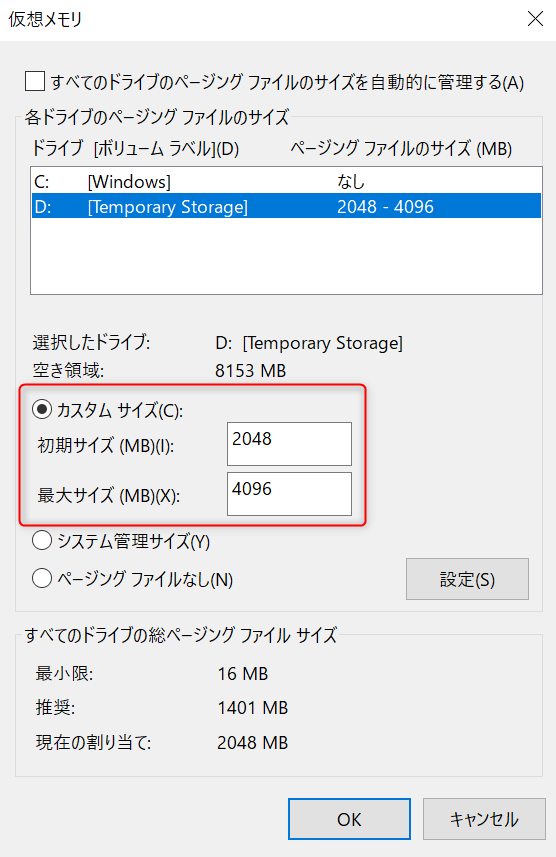Select the D: [Temporary Storage] list row
Viewport: 556px width, 857px height.
(286, 207)
